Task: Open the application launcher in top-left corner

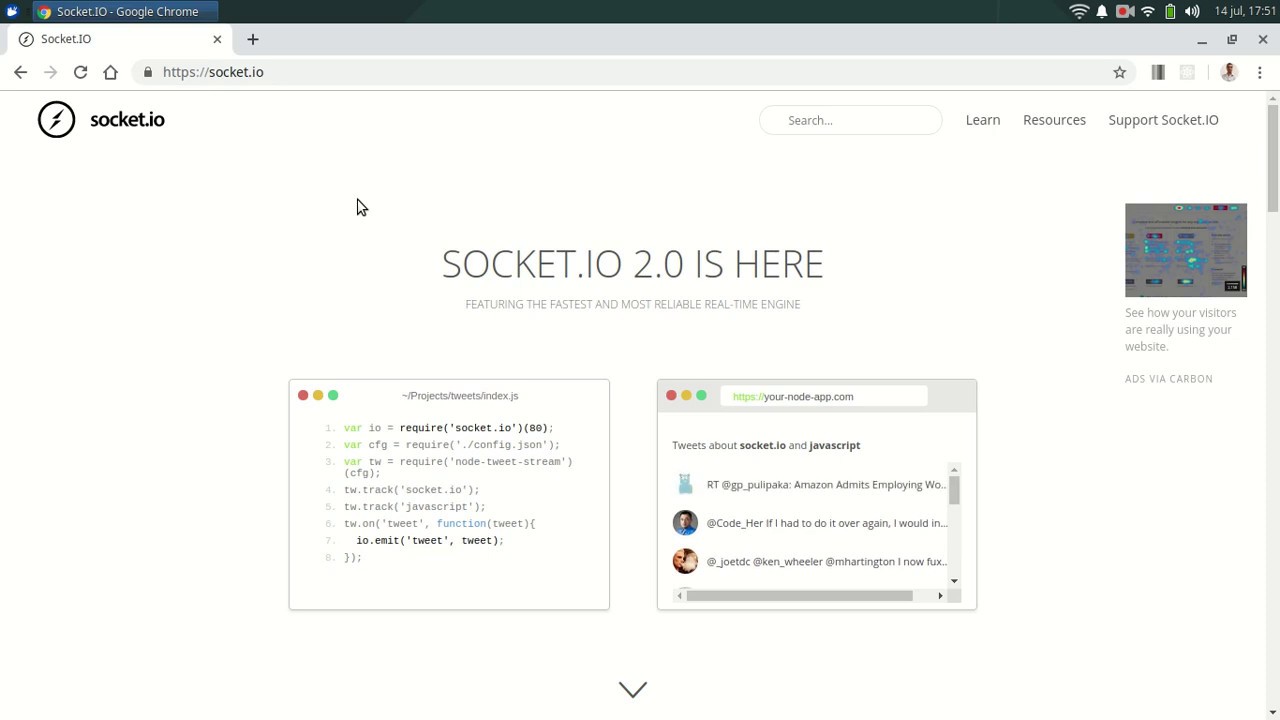Action: point(12,11)
